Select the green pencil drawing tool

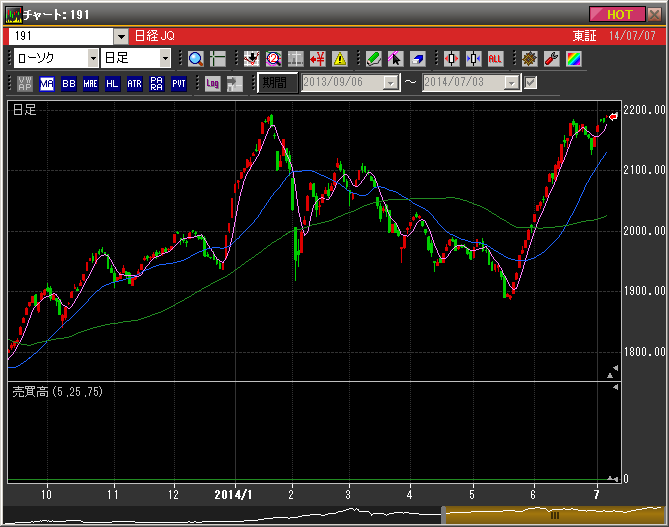374,59
